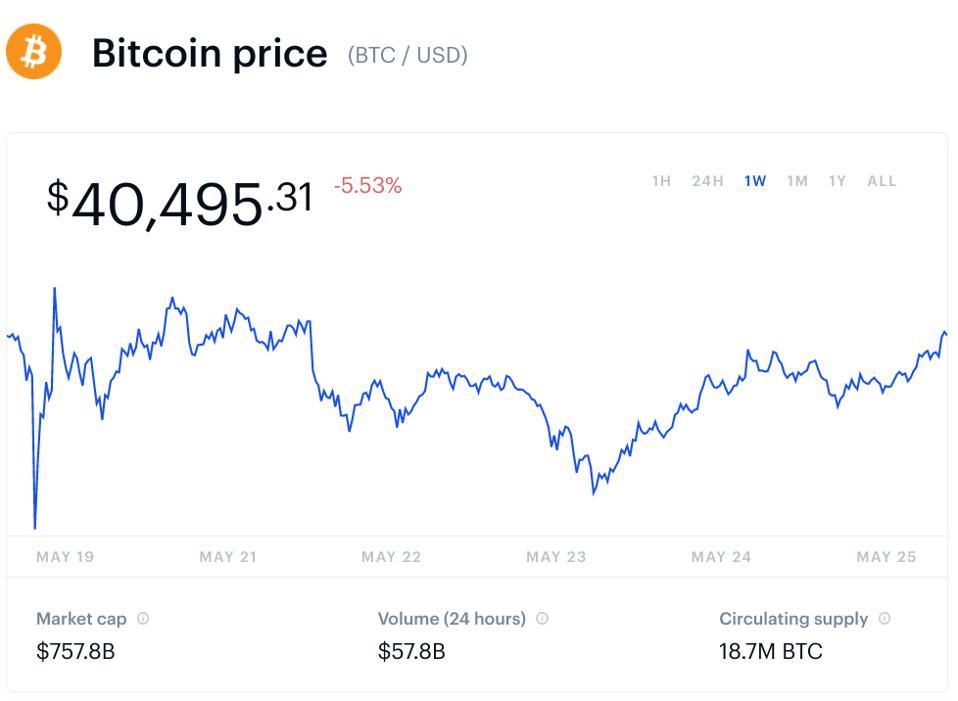Screen dimensions: 958x701
Task: Click the MAY 23 date marker
Action: tap(556, 557)
